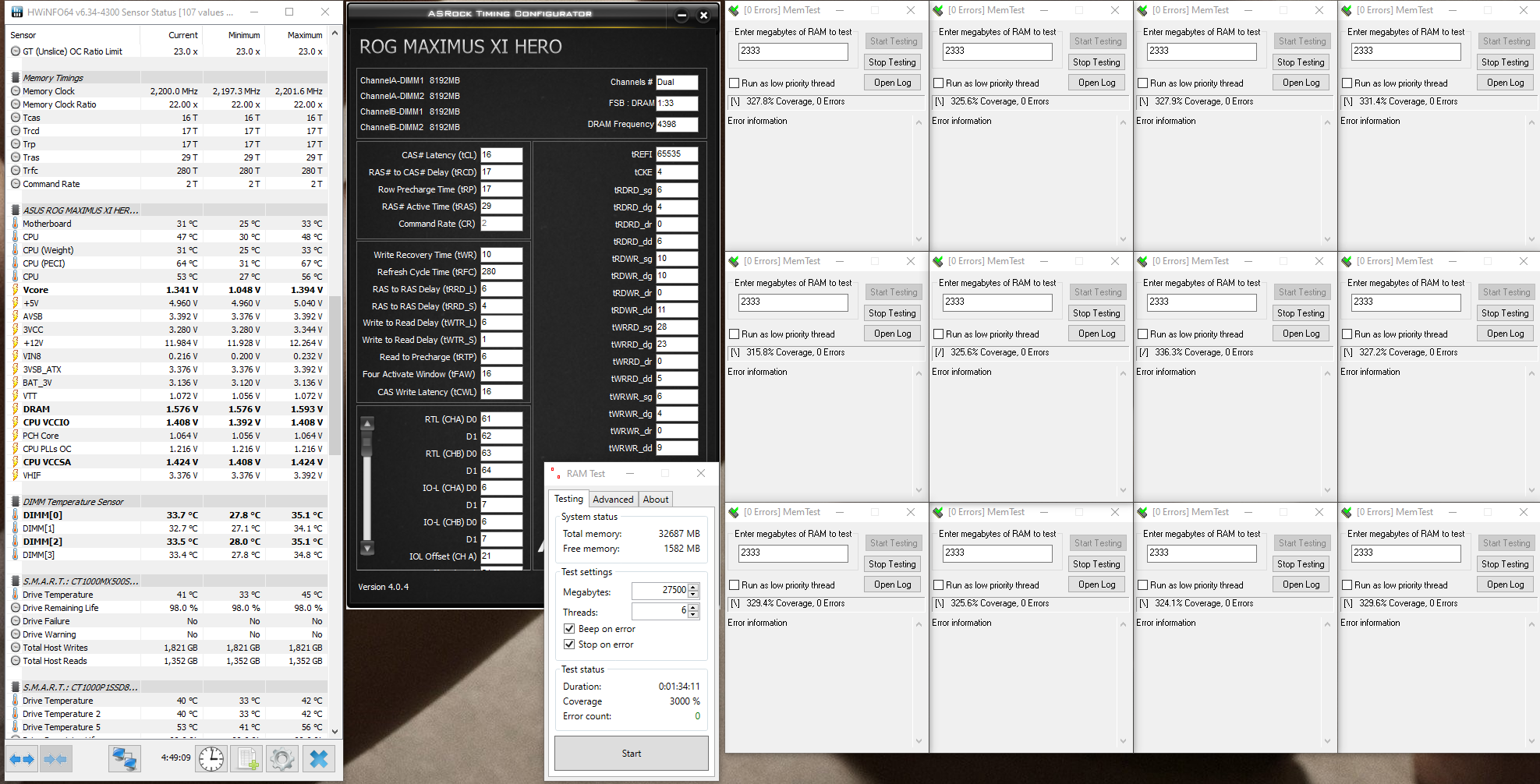Click the thermometer icon beside Drive Temperature 2
This screenshot has height=784, width=1540.
click(x=16, y=714)
